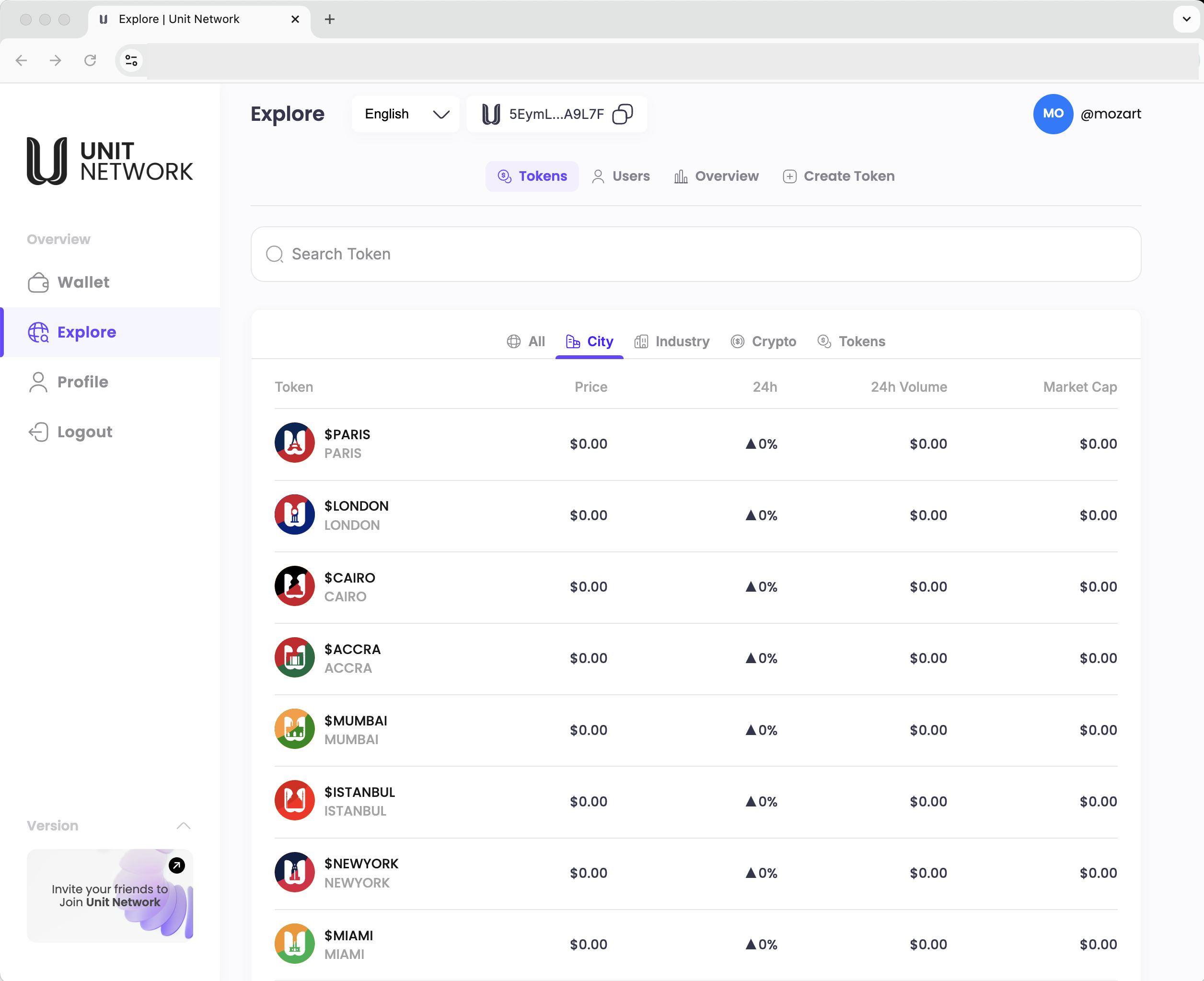
Task: Click the browser forward arrow
Action: [55, 60]
